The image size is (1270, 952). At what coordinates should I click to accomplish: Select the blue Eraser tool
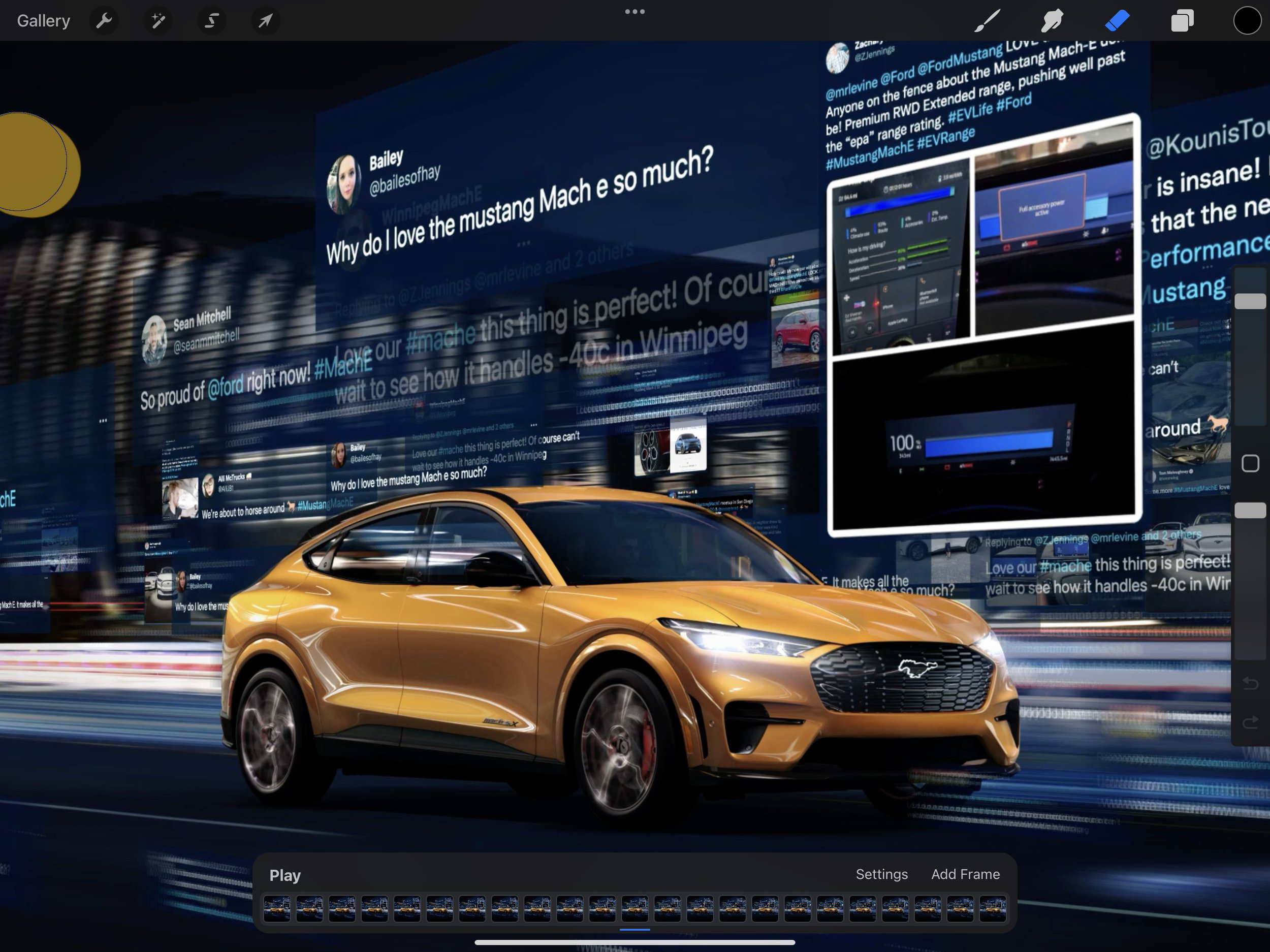[1117, 21]
